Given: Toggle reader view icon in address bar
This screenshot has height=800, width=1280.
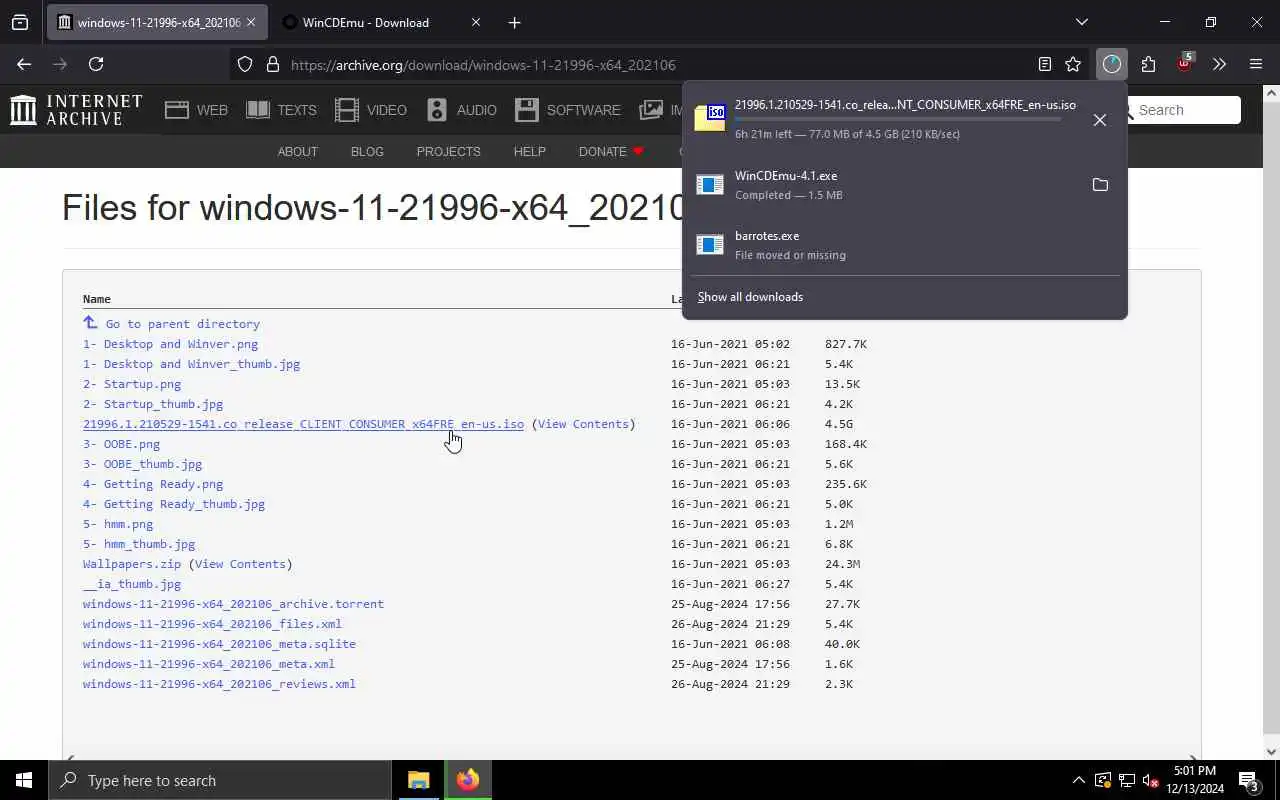Looking at the screenshot, I should point(1044,64).
